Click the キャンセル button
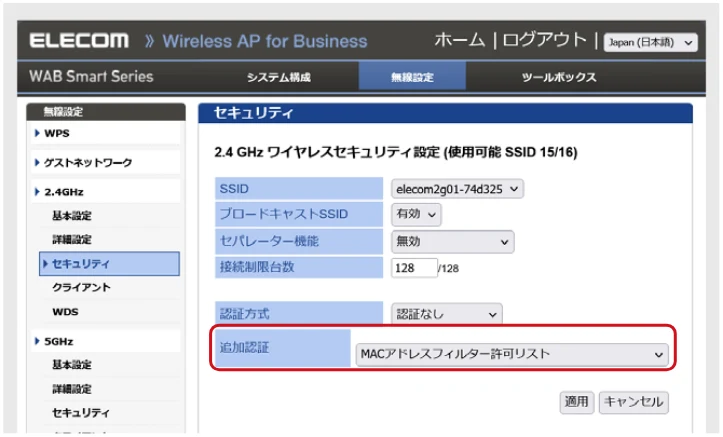This screenshot has height=437, width=723. [634, 402]
